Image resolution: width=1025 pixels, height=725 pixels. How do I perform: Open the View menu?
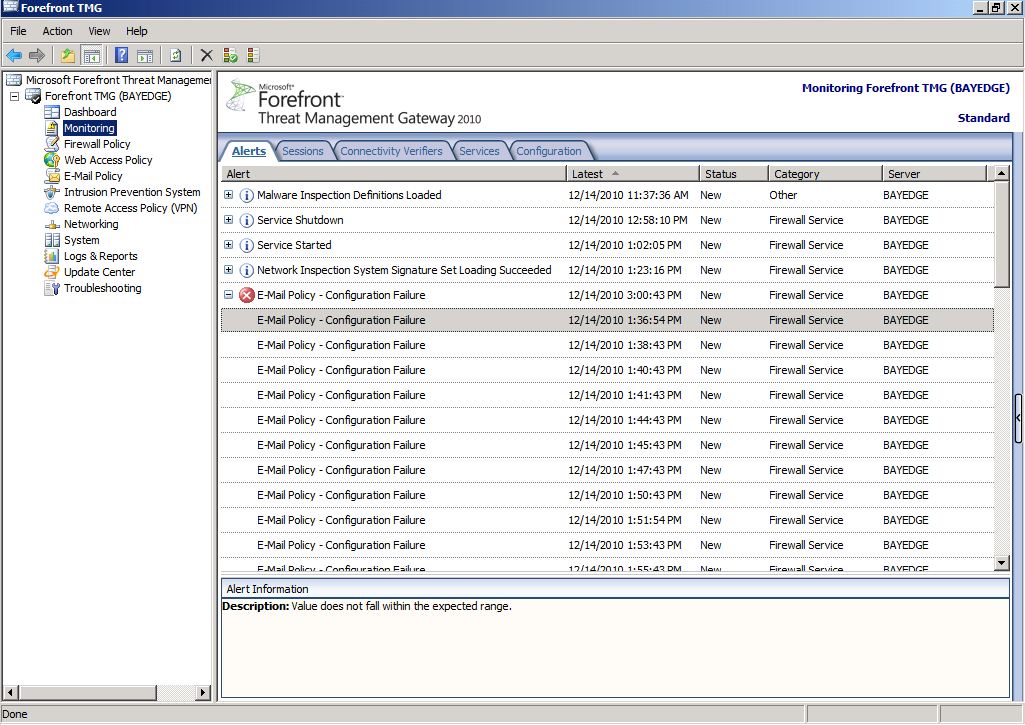click(x=99, y=31)
